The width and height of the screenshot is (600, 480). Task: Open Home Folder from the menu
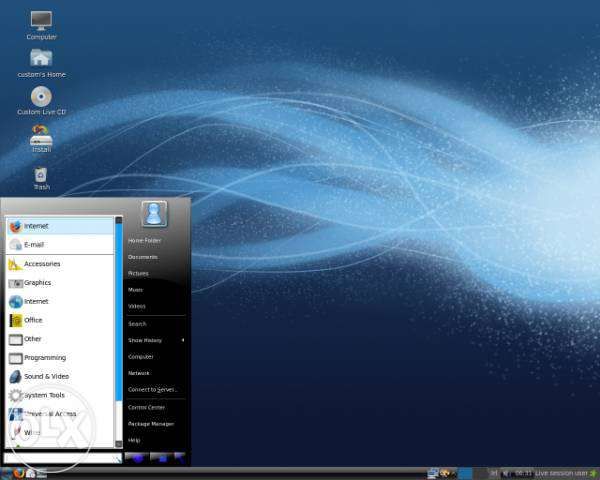click(144, 240)
